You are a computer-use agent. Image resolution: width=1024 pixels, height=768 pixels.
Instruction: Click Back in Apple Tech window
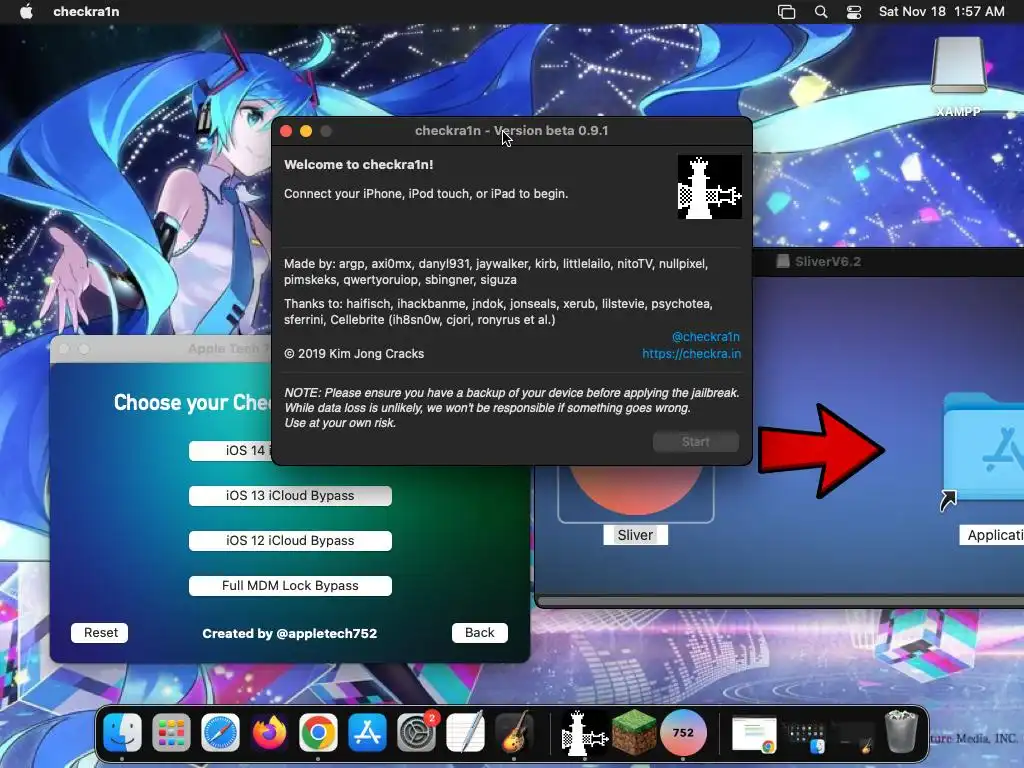479,633
